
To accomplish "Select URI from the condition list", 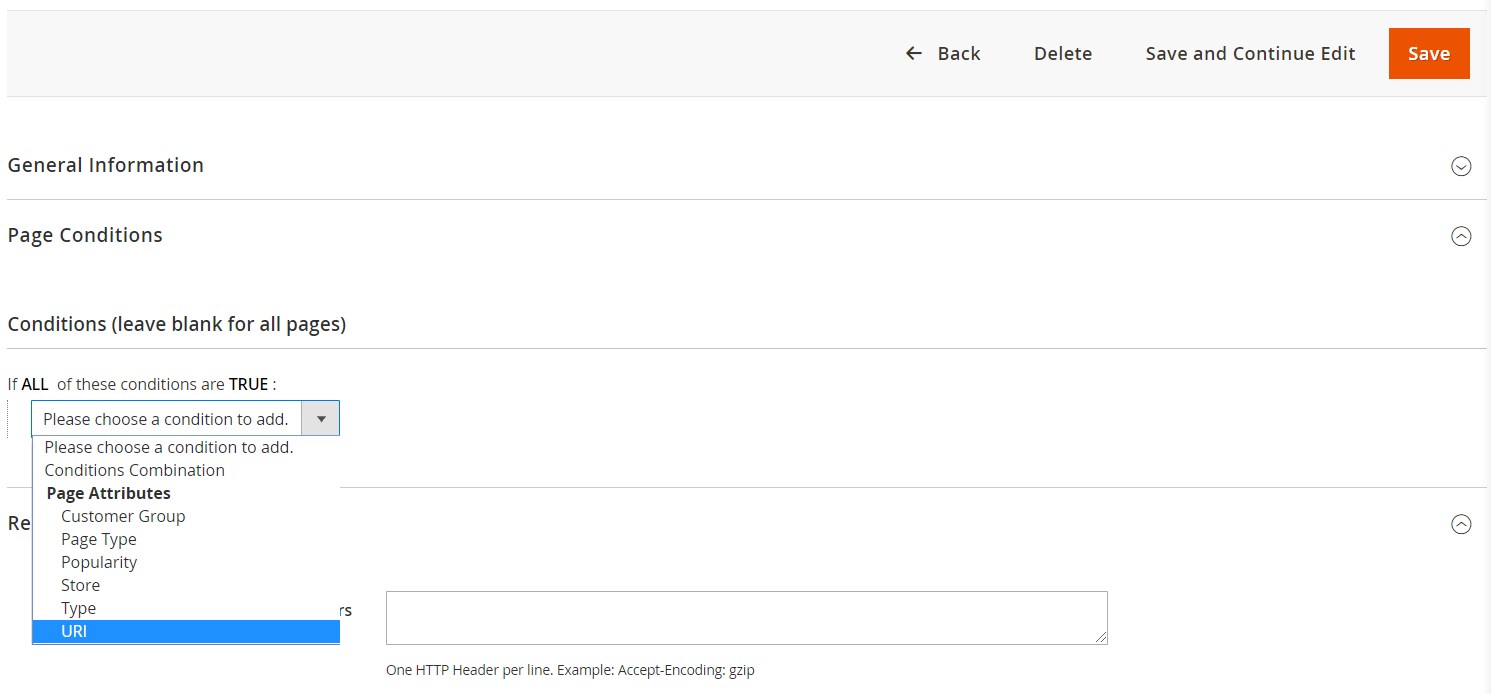I will tap(74, 631).
